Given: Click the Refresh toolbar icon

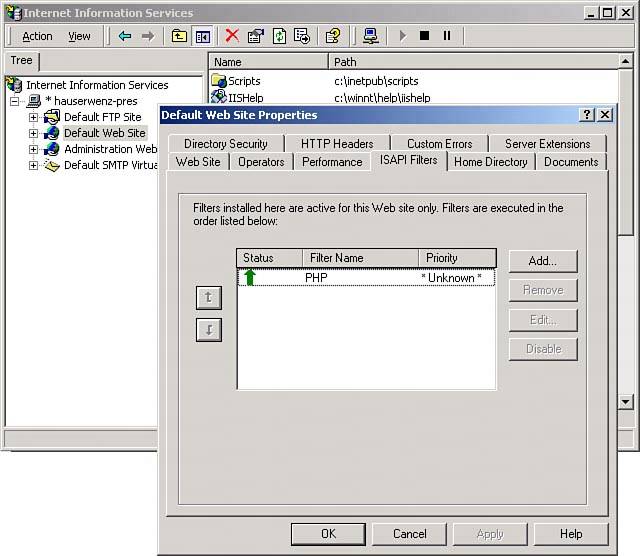Looking at the screenshot, I should [x=279, y=36].
